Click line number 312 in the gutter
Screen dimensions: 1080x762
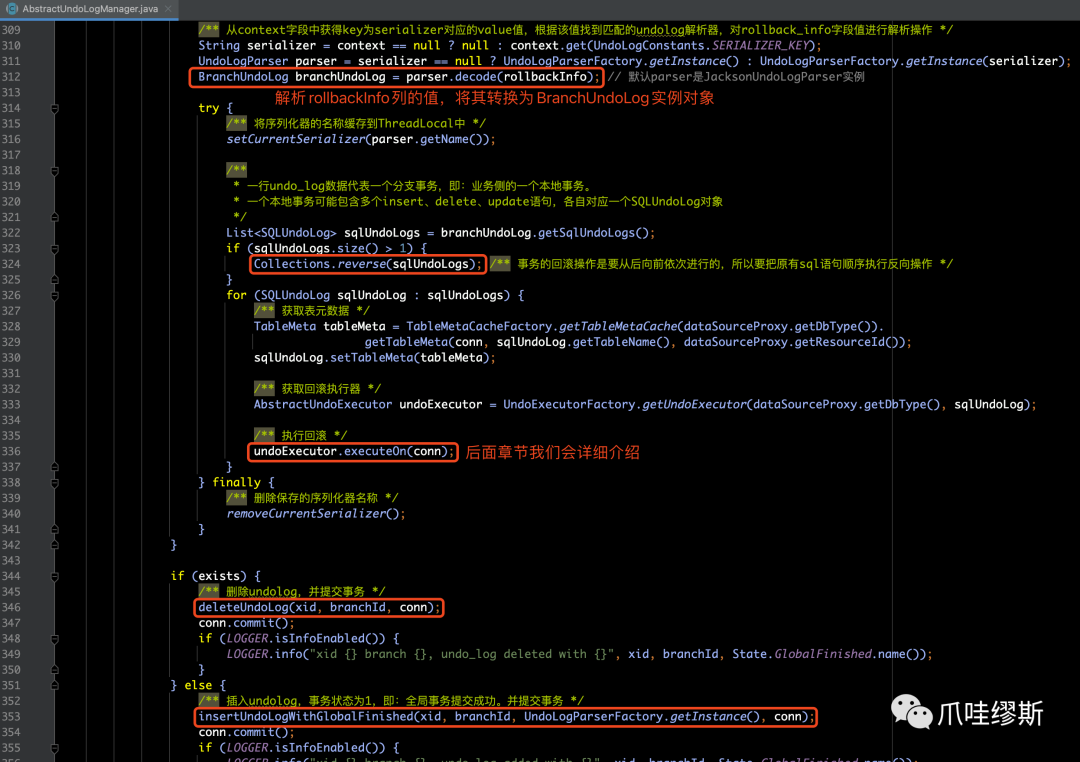coord(11,76)
